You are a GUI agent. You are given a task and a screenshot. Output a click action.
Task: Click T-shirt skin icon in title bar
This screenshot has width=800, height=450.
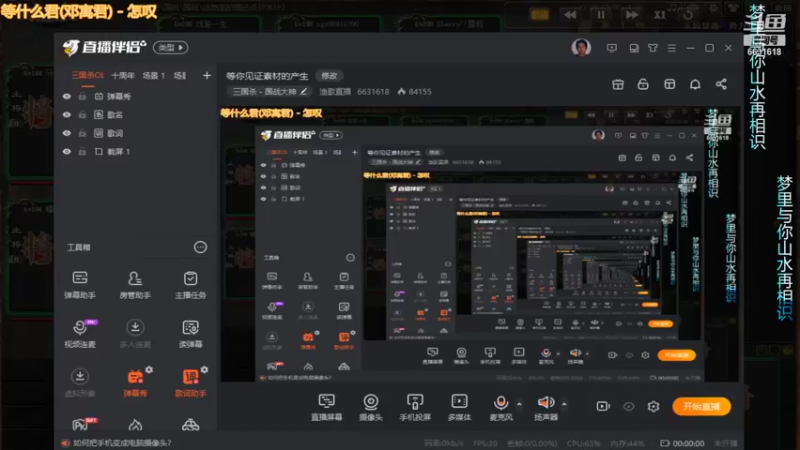tap(653, 48)
